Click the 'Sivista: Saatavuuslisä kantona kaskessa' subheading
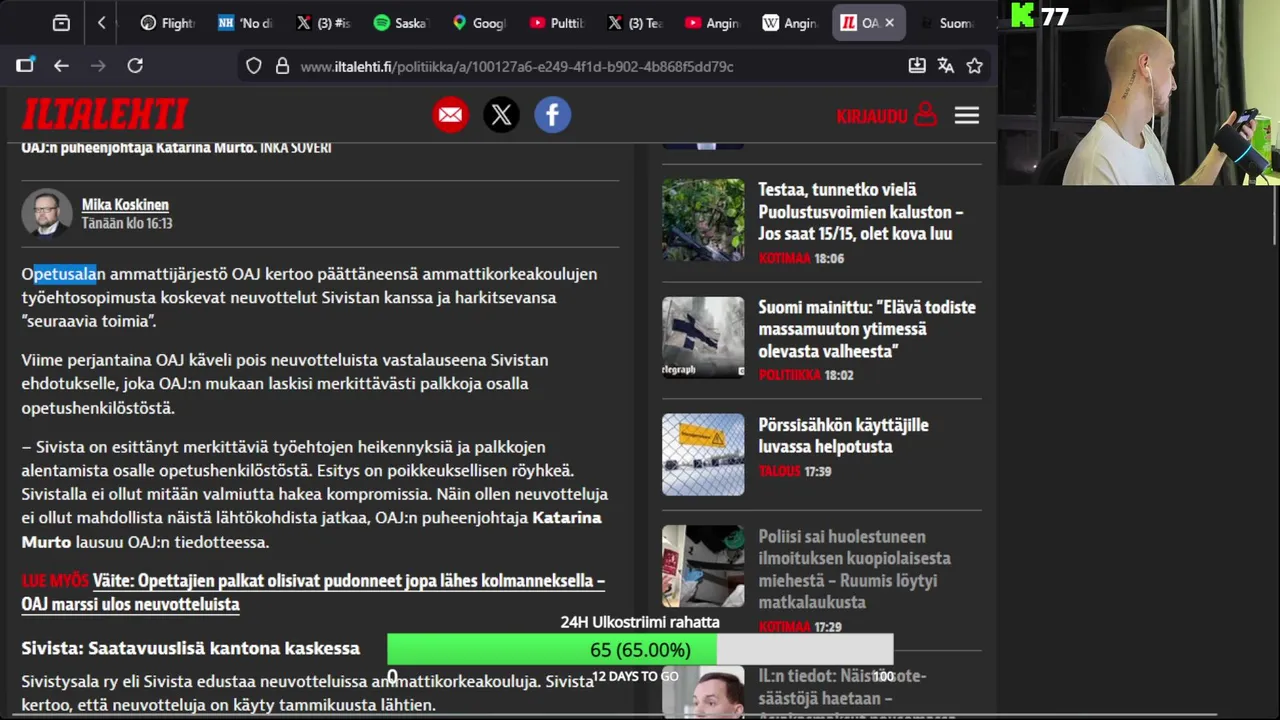This screenshot has width=1280, height=720. pyautogui.click(x=191, y=648)
